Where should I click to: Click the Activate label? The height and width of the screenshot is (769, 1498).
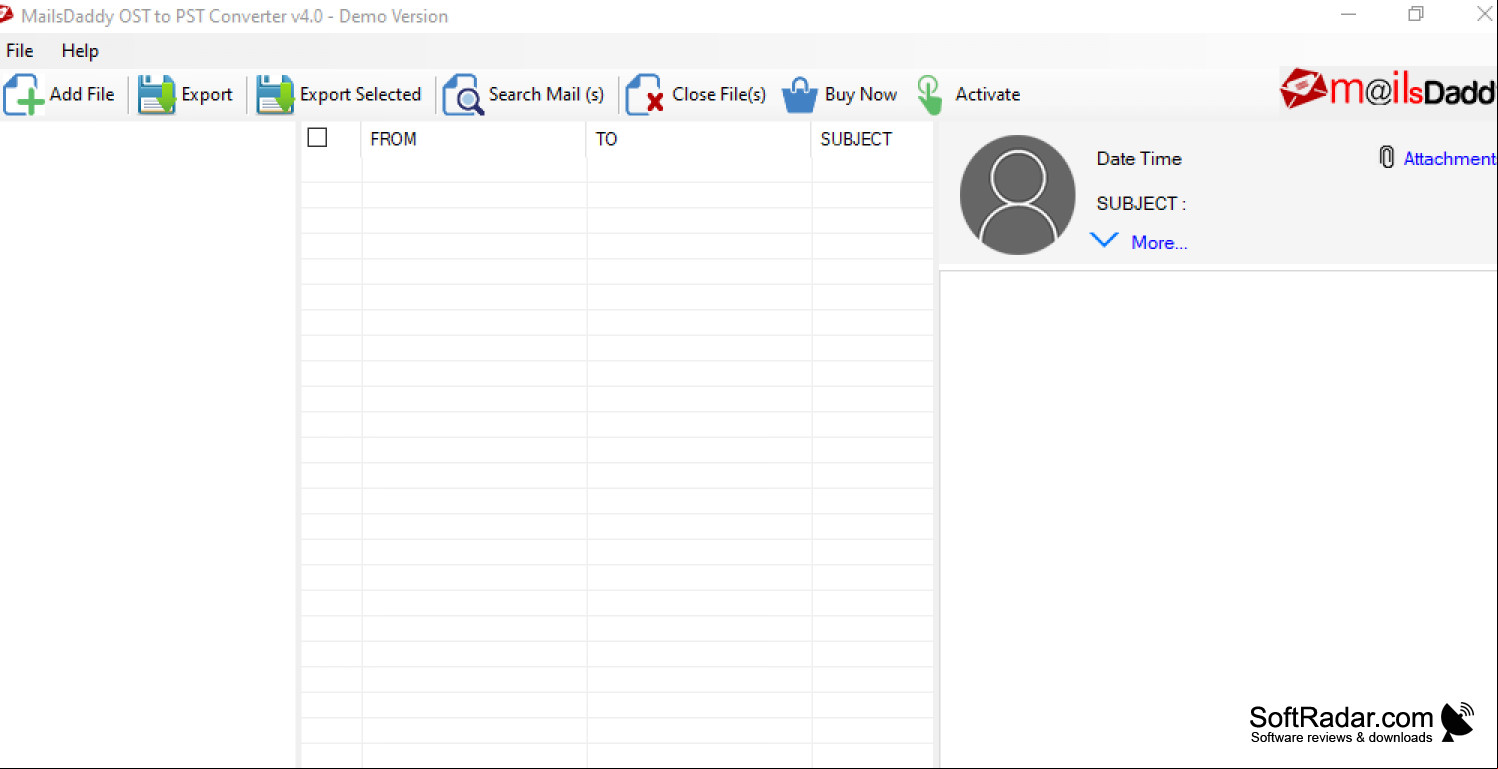988,94
